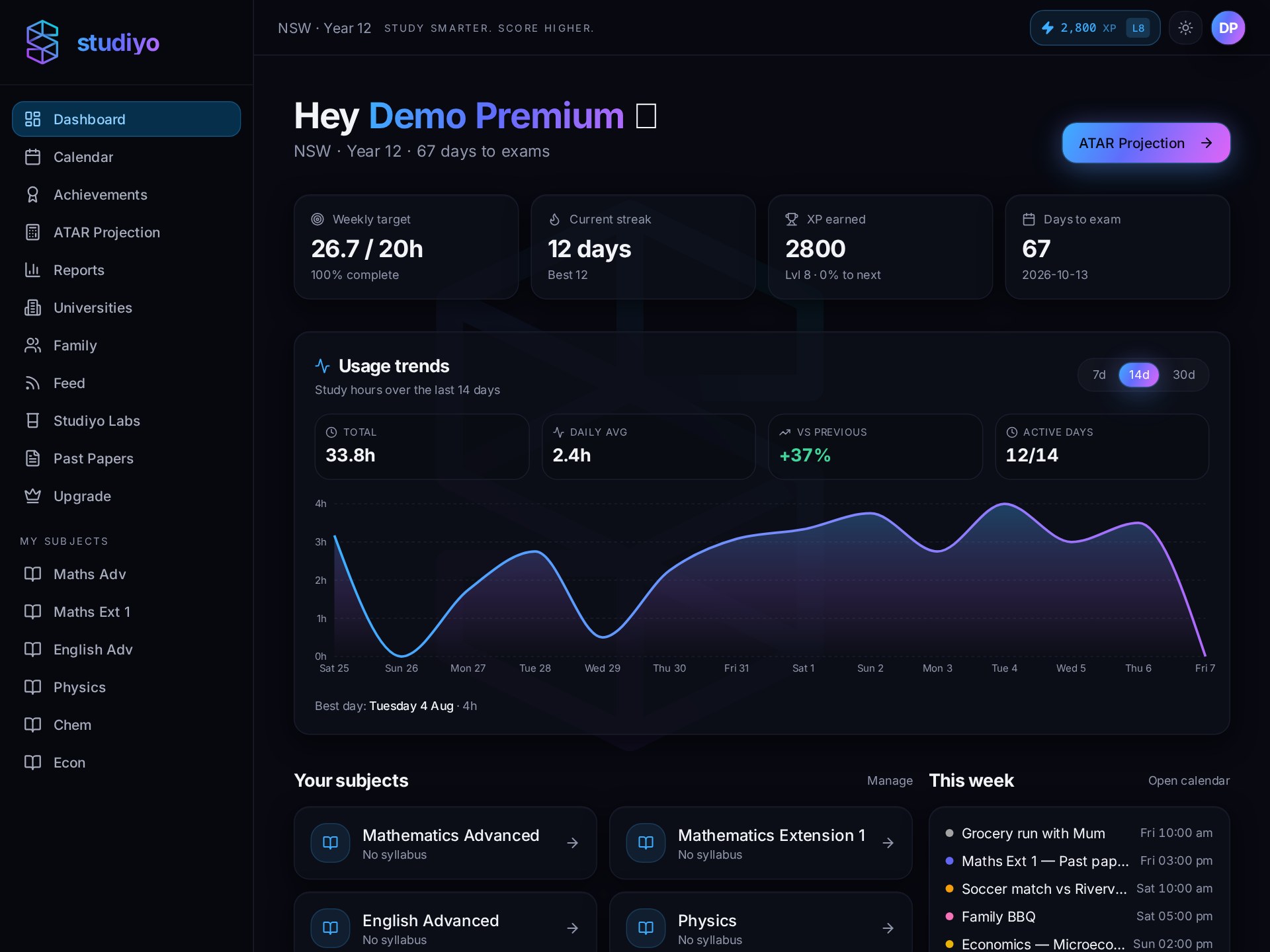The width and height of the screenshot is (1270, 952).
Task: Click the Econ book icon
Action: point(32,762)
